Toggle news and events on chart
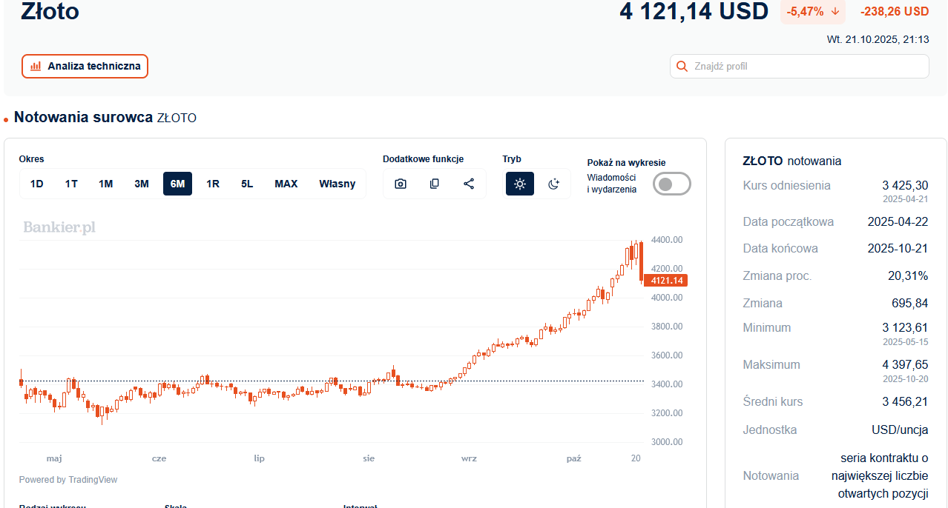Screen dimensions: 948x508 pos(671,184)
